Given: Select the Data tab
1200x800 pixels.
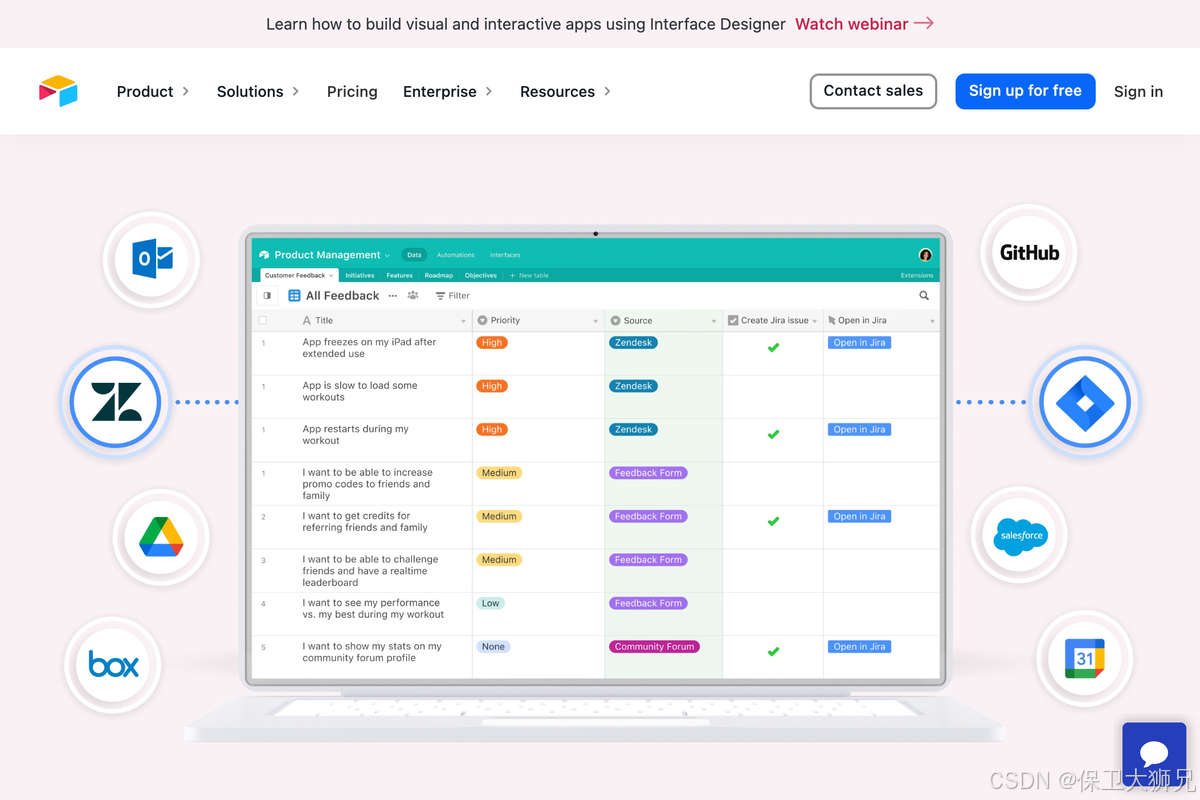Looking at the screenshot, I should [x=414, y=255].
